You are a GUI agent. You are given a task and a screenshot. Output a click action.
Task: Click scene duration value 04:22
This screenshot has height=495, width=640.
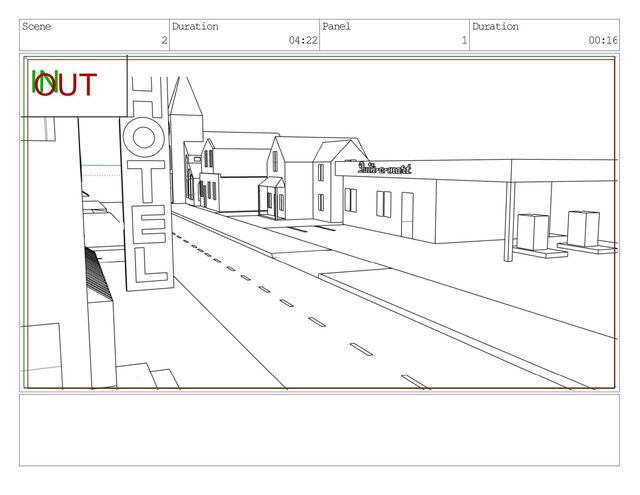pos(303,40)
